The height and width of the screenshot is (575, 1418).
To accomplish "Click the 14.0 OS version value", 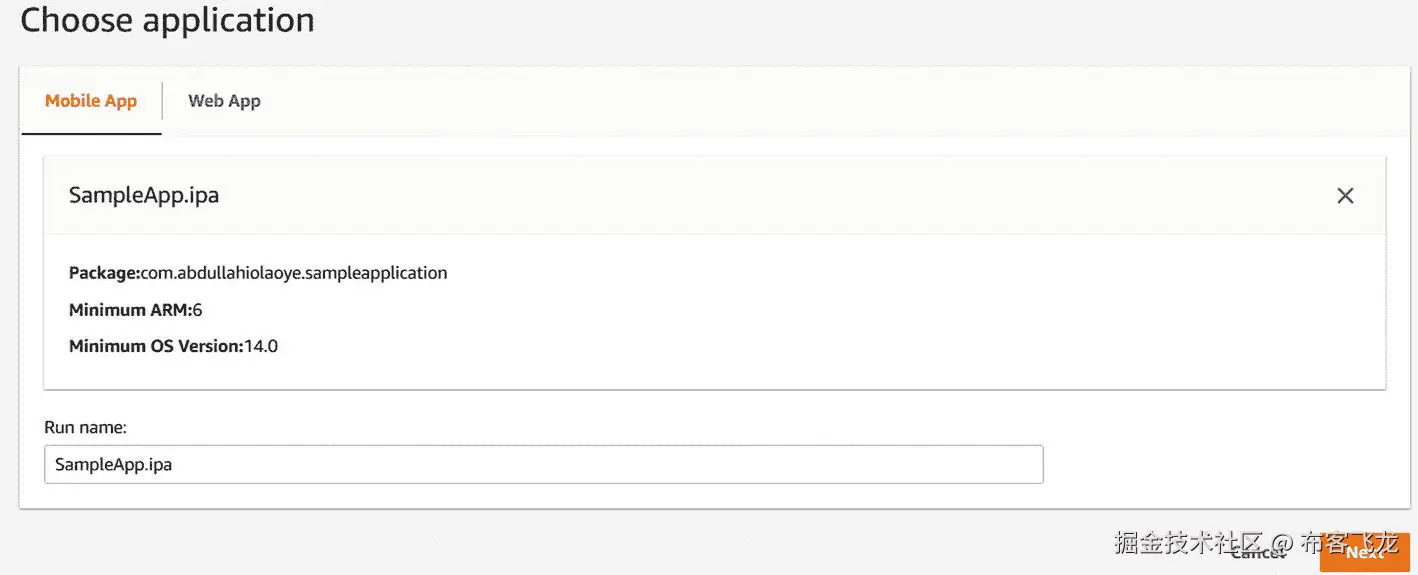I will click(x=262, y=347).
